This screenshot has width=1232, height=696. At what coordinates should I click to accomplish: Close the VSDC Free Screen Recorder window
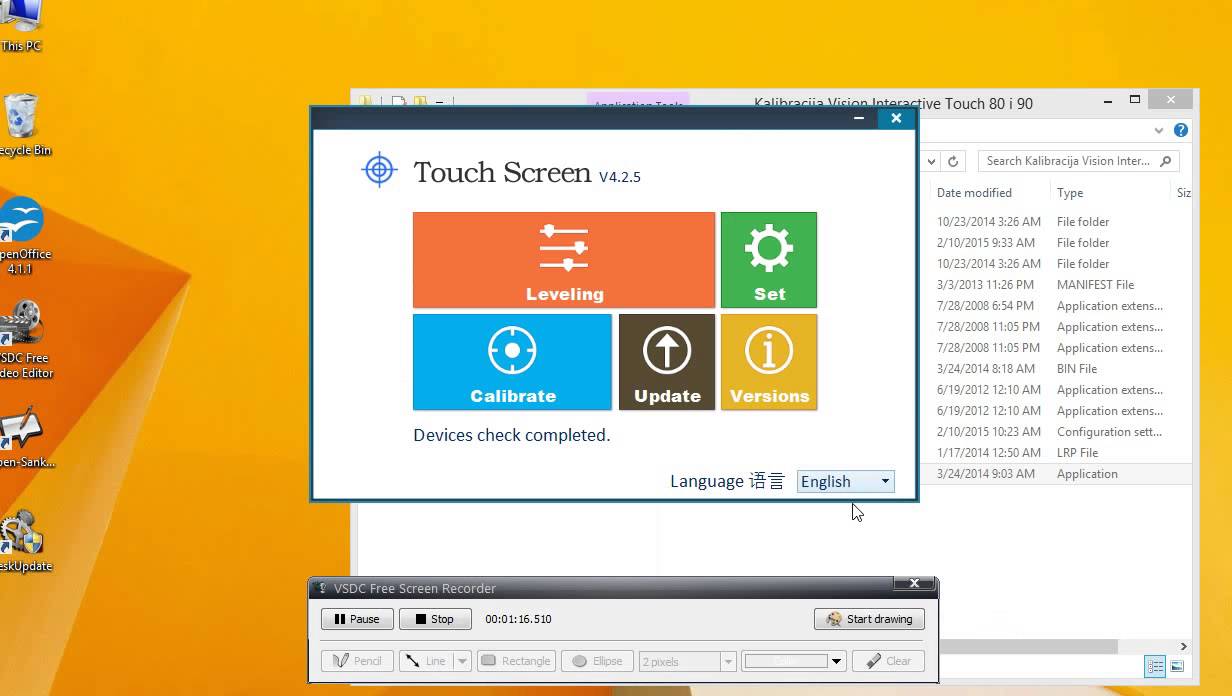(914, 583)
